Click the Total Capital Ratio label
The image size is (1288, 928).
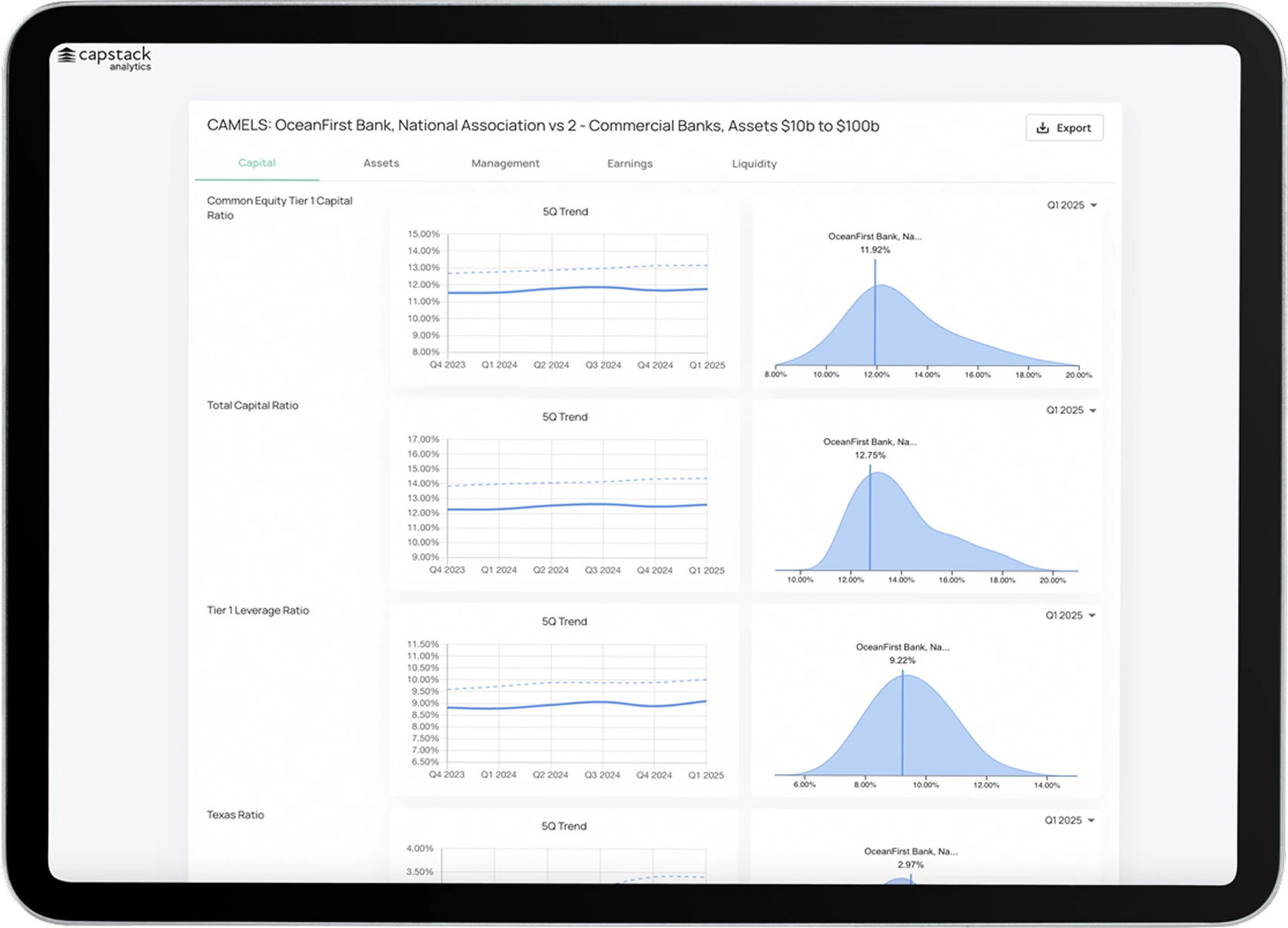click(x=253, y=405)
